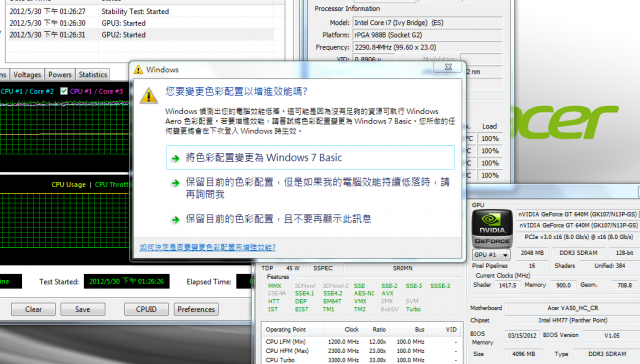Click the CPU LFM (Min) operating point row
The image size is (640, 364).
(x=361, y=342)
